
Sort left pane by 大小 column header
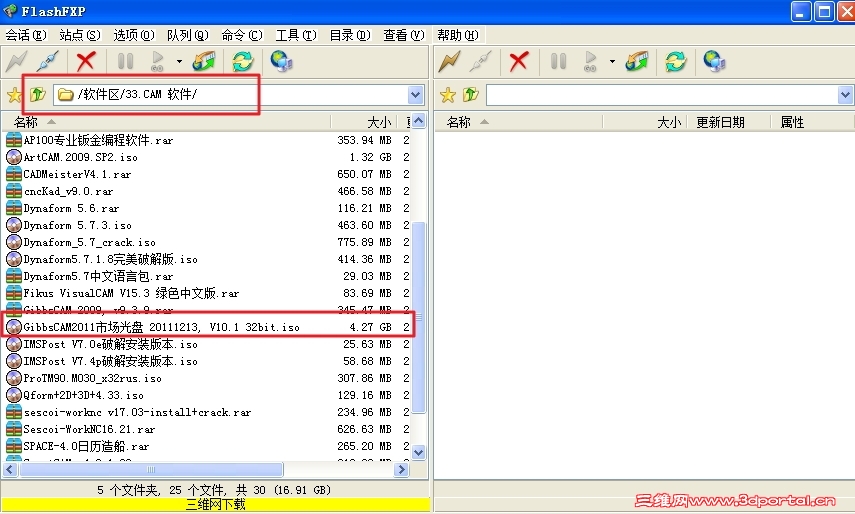pos(364,122)
